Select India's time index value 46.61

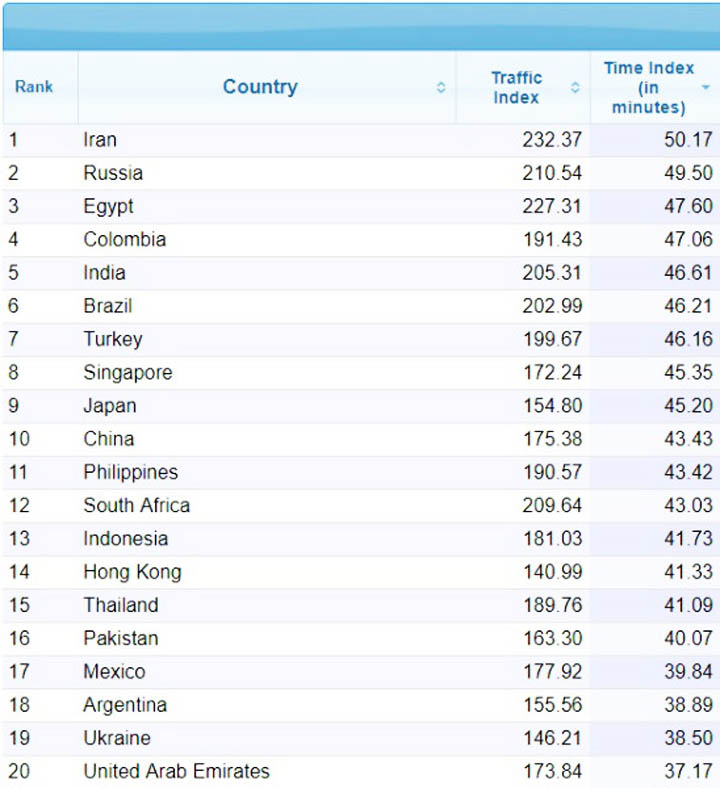(x=688, y=272)
